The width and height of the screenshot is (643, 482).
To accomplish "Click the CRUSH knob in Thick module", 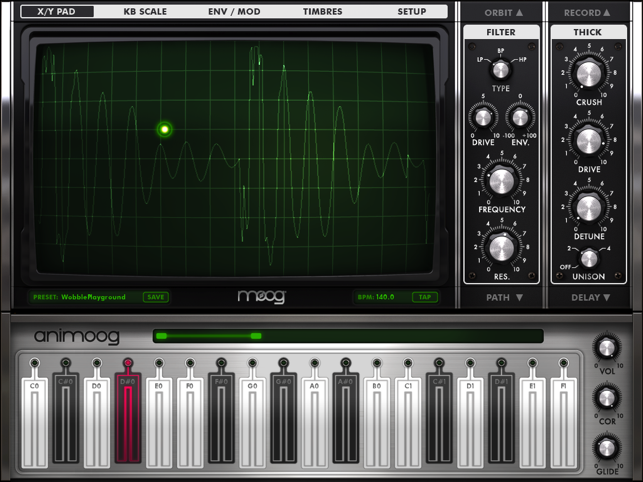I will click(x=589, y=74).
